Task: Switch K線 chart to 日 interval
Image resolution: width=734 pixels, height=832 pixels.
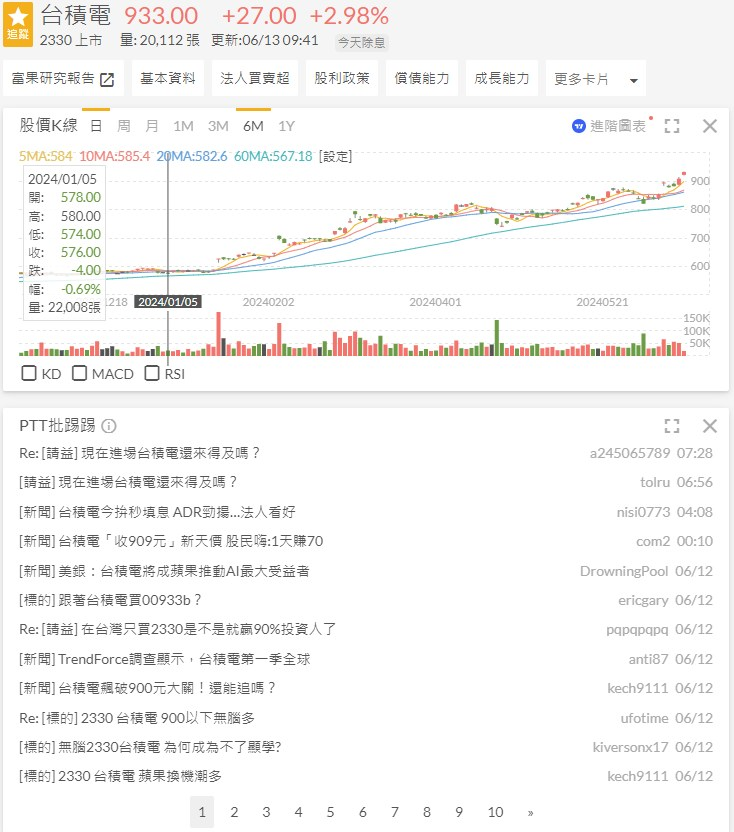Action: click(x=96, y=126)
